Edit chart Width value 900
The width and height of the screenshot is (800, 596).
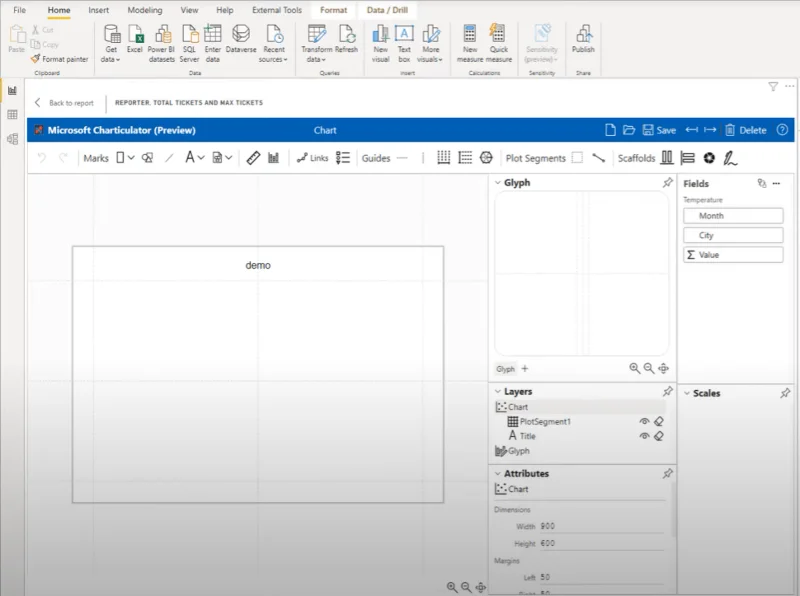(x=602, y=526)
